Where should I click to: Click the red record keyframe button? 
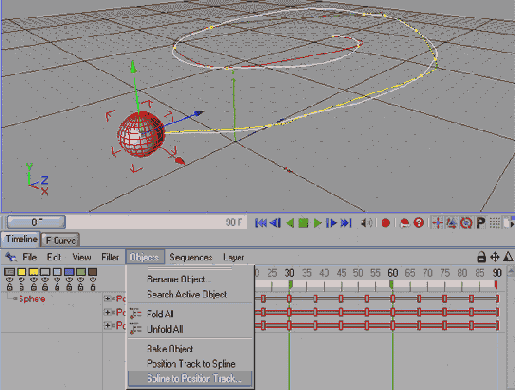[386, 223]
